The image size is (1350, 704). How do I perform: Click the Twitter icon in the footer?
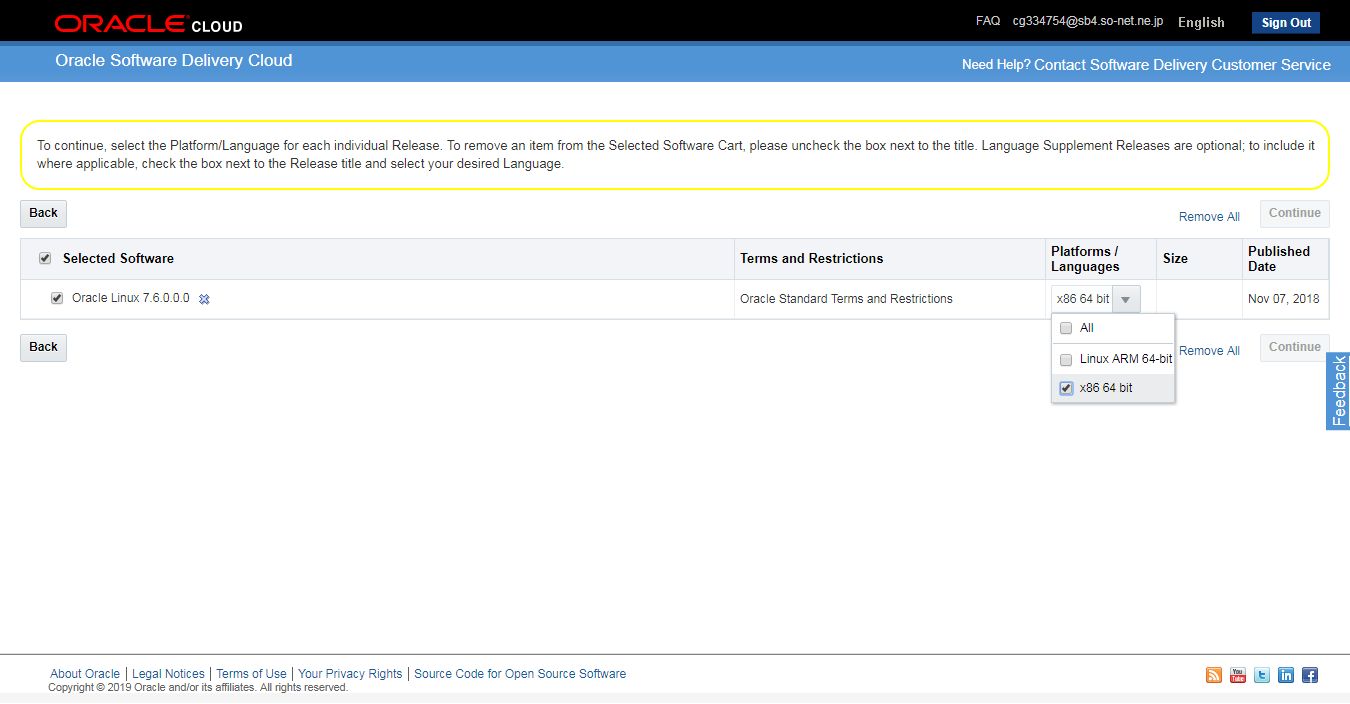pyautogui.click(x=1261, y=675)
